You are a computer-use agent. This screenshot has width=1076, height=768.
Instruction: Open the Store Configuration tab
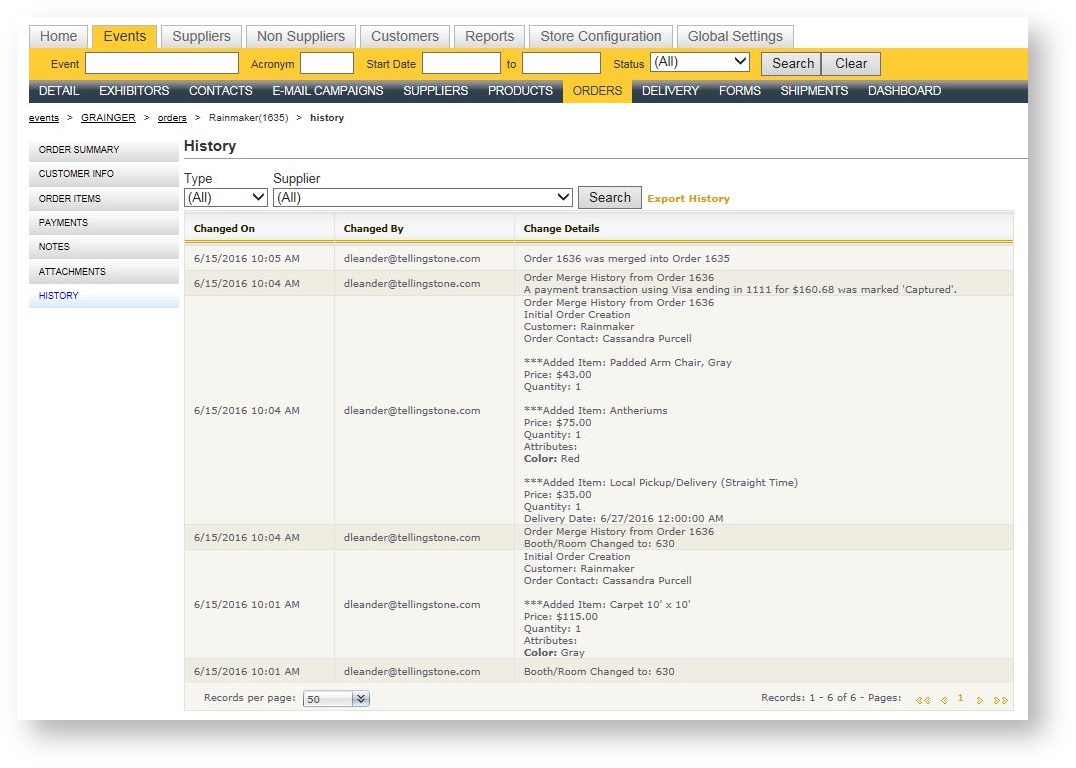(600, 36)
